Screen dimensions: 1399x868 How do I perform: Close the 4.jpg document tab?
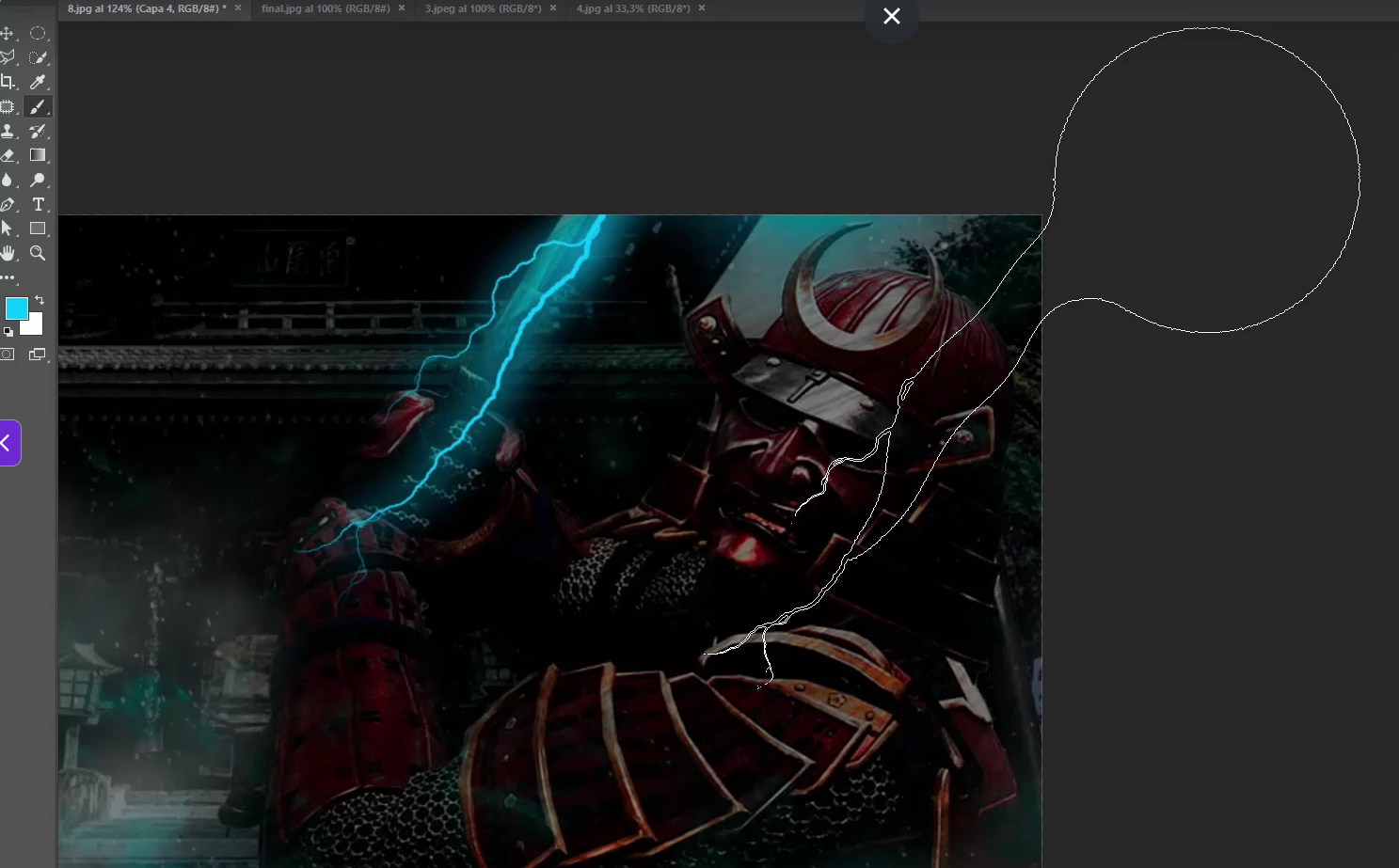point(702,8)
